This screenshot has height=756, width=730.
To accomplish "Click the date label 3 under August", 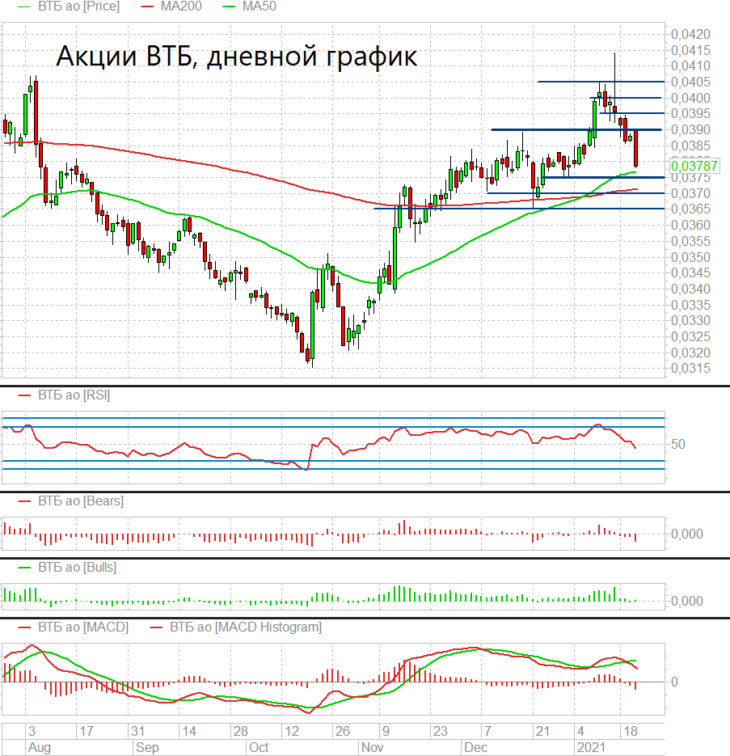I will [x=32, y=731].
